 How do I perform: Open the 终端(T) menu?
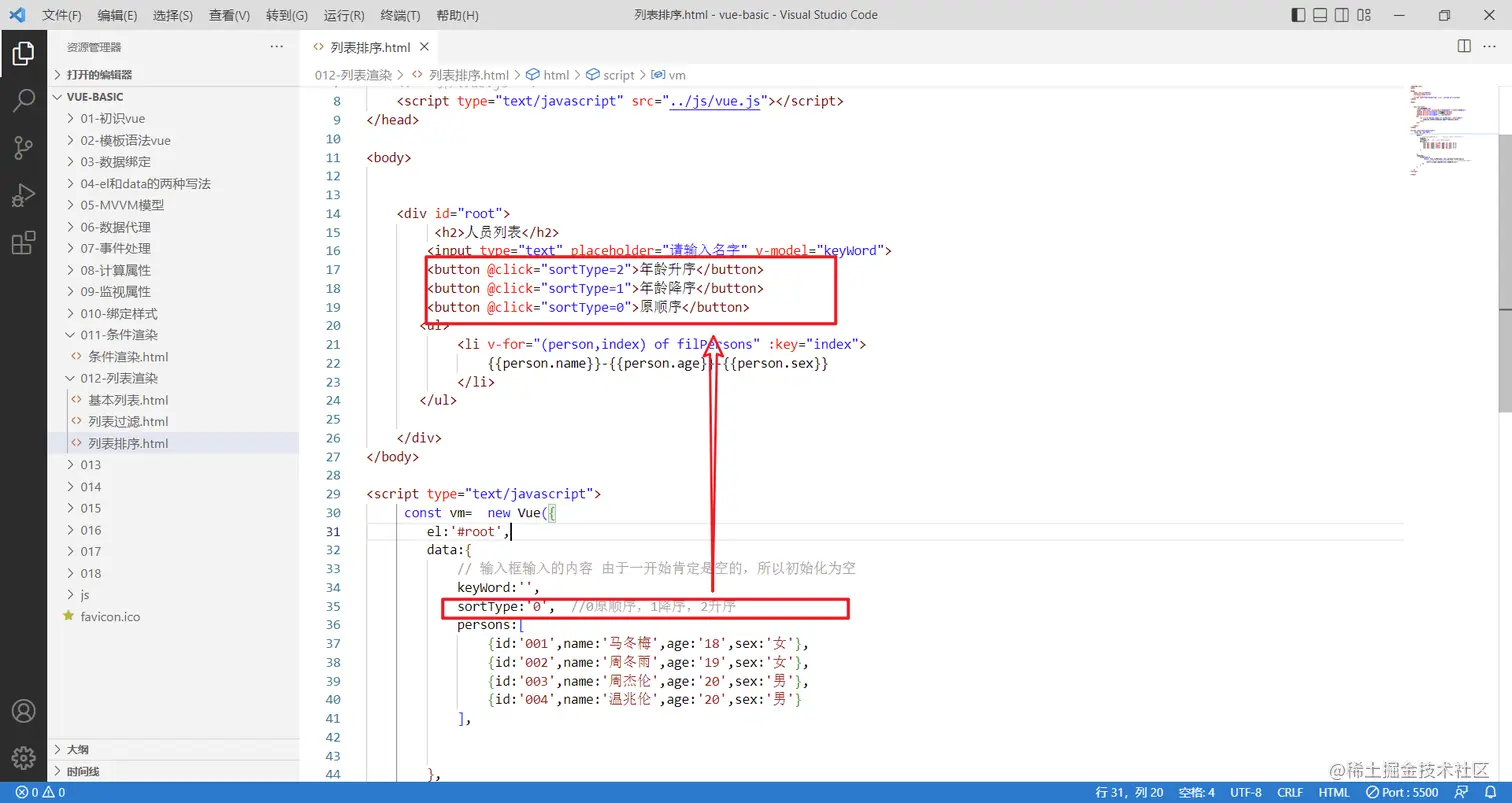(401, 15)
